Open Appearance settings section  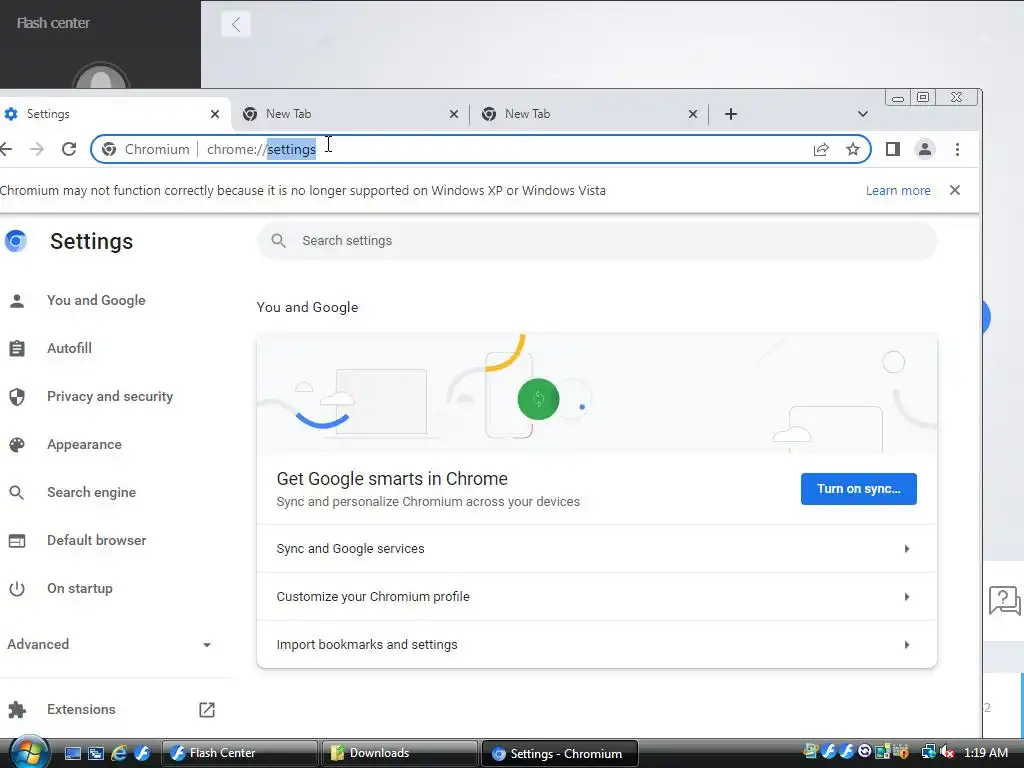click(84, 445)
